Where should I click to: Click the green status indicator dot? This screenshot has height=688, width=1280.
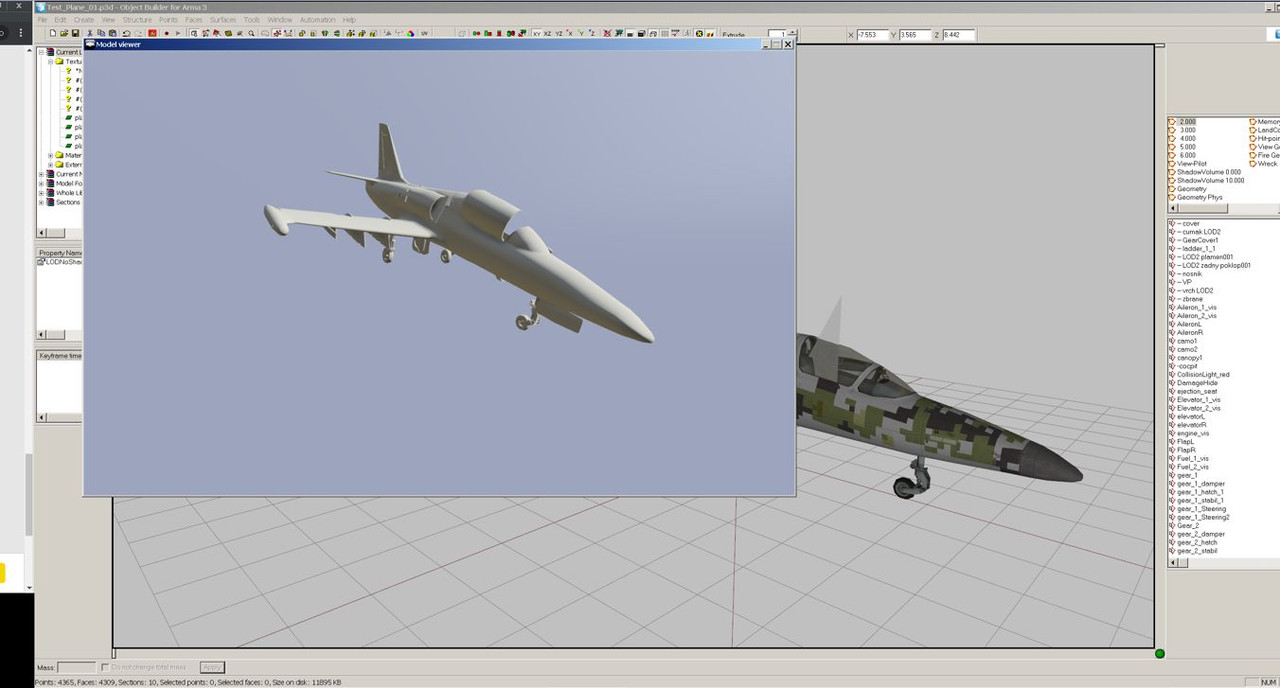point(1160,654)
